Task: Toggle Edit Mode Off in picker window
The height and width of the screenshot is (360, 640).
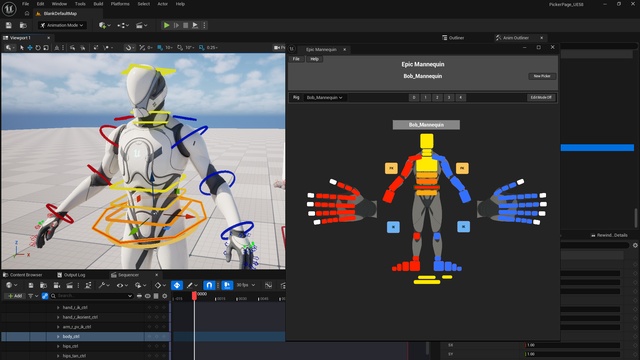Action: (x=541, y=98)
